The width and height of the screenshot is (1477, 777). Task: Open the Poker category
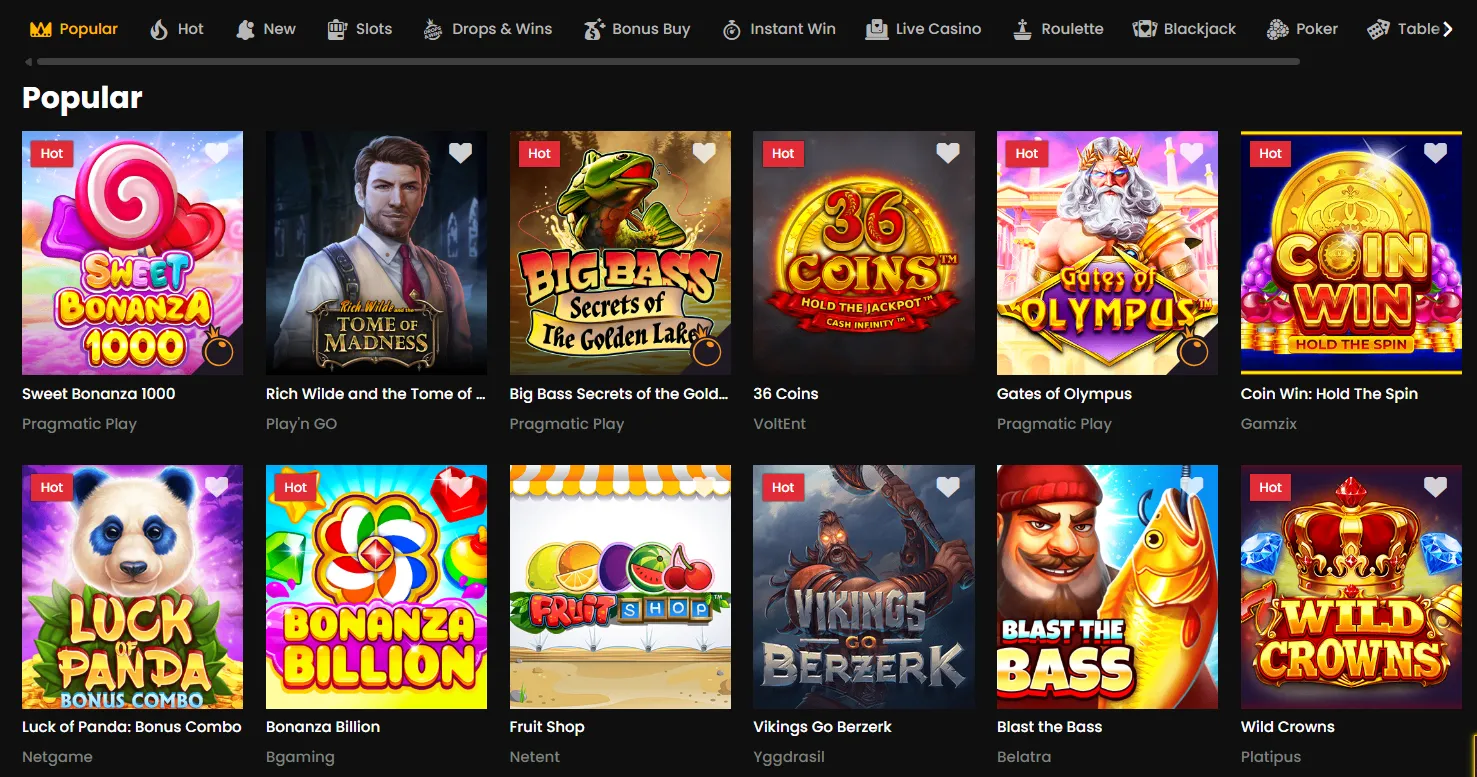click(1316, 29)
